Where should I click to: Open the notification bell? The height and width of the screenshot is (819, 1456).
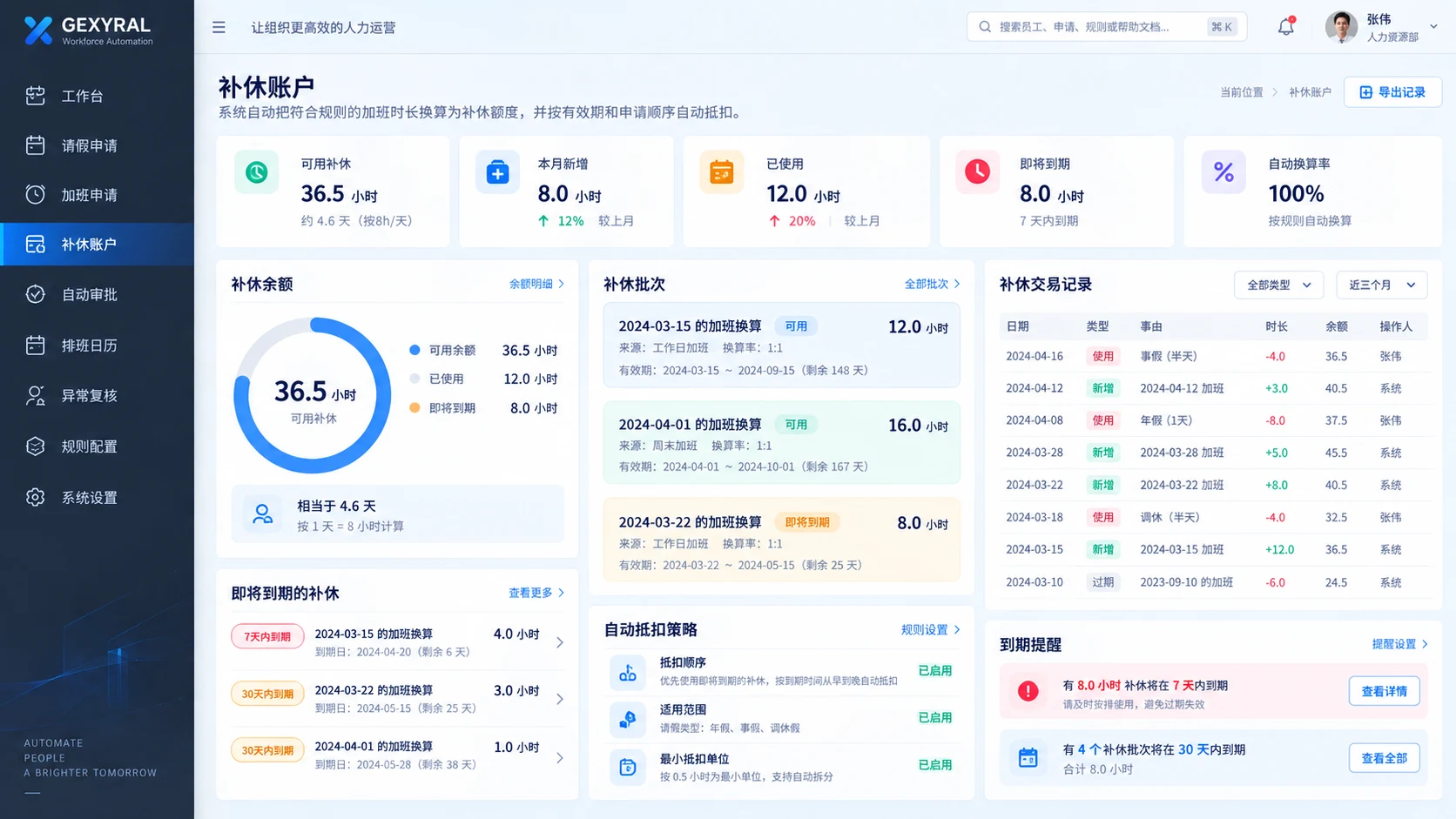point(1285,27)
